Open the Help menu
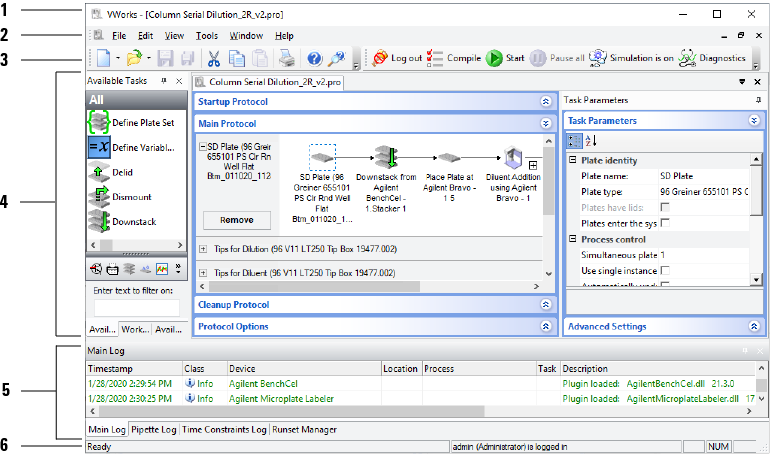Image resolution: width=770 pixels, height=455 pixels. click(x=284, y=36)
